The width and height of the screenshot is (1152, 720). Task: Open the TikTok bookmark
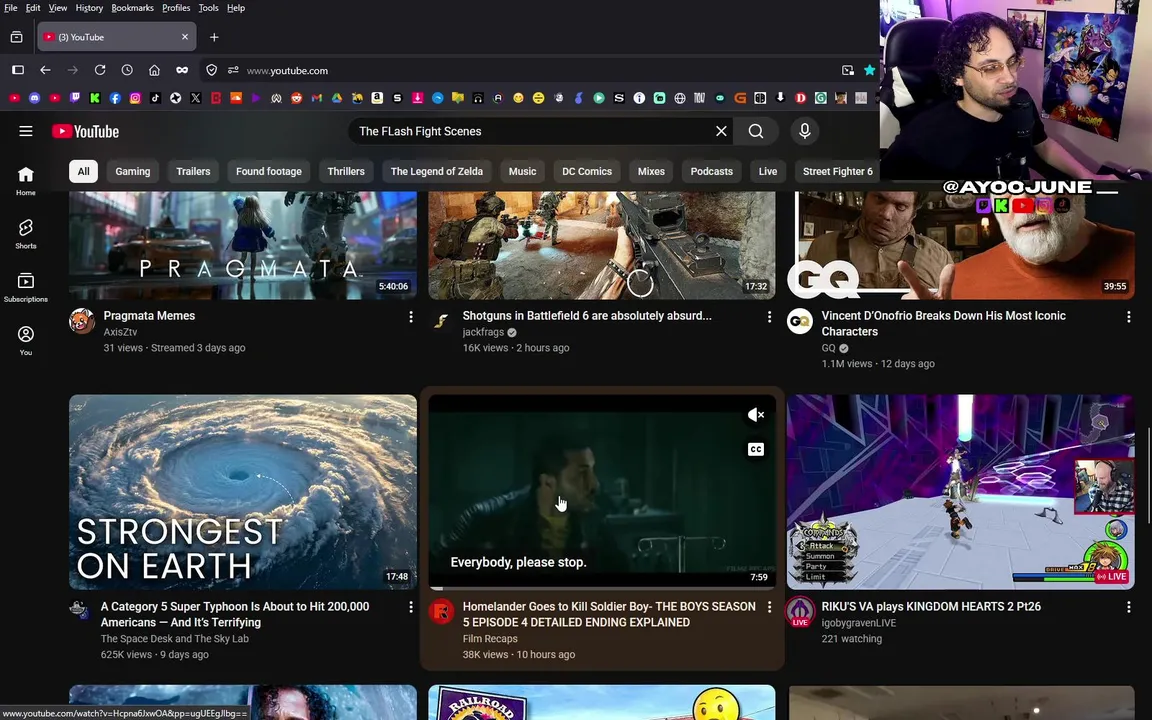[x=155, y=98]
